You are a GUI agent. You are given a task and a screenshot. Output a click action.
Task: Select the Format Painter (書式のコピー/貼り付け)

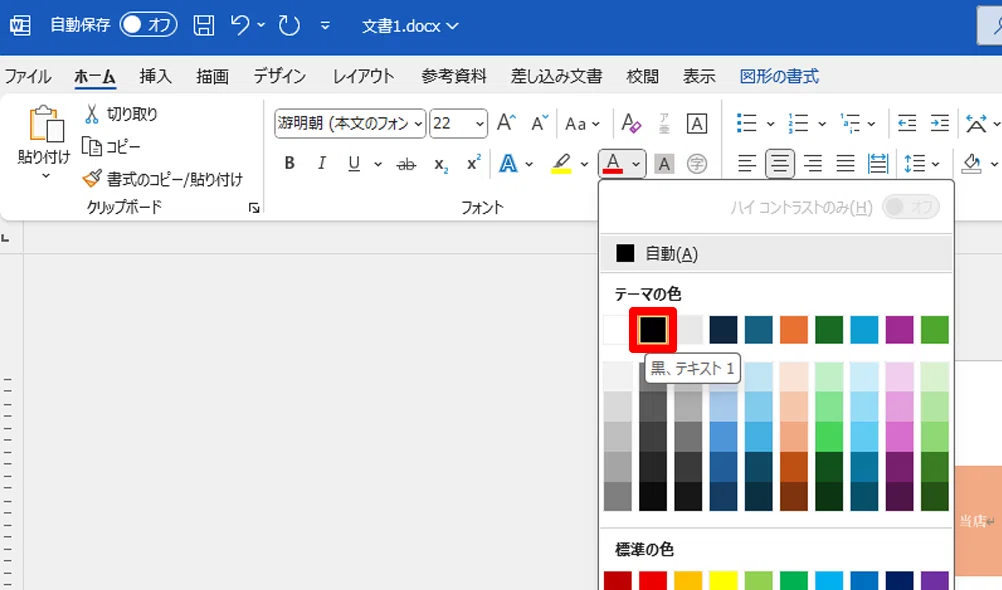pos(162,179)
